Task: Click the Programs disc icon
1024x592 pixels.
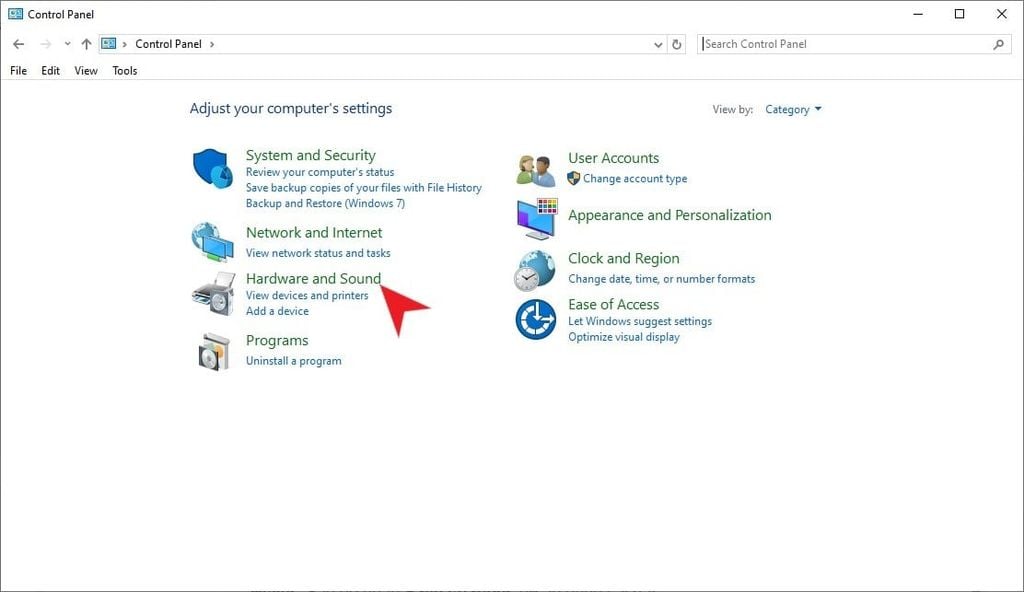Action: point(211,350)
